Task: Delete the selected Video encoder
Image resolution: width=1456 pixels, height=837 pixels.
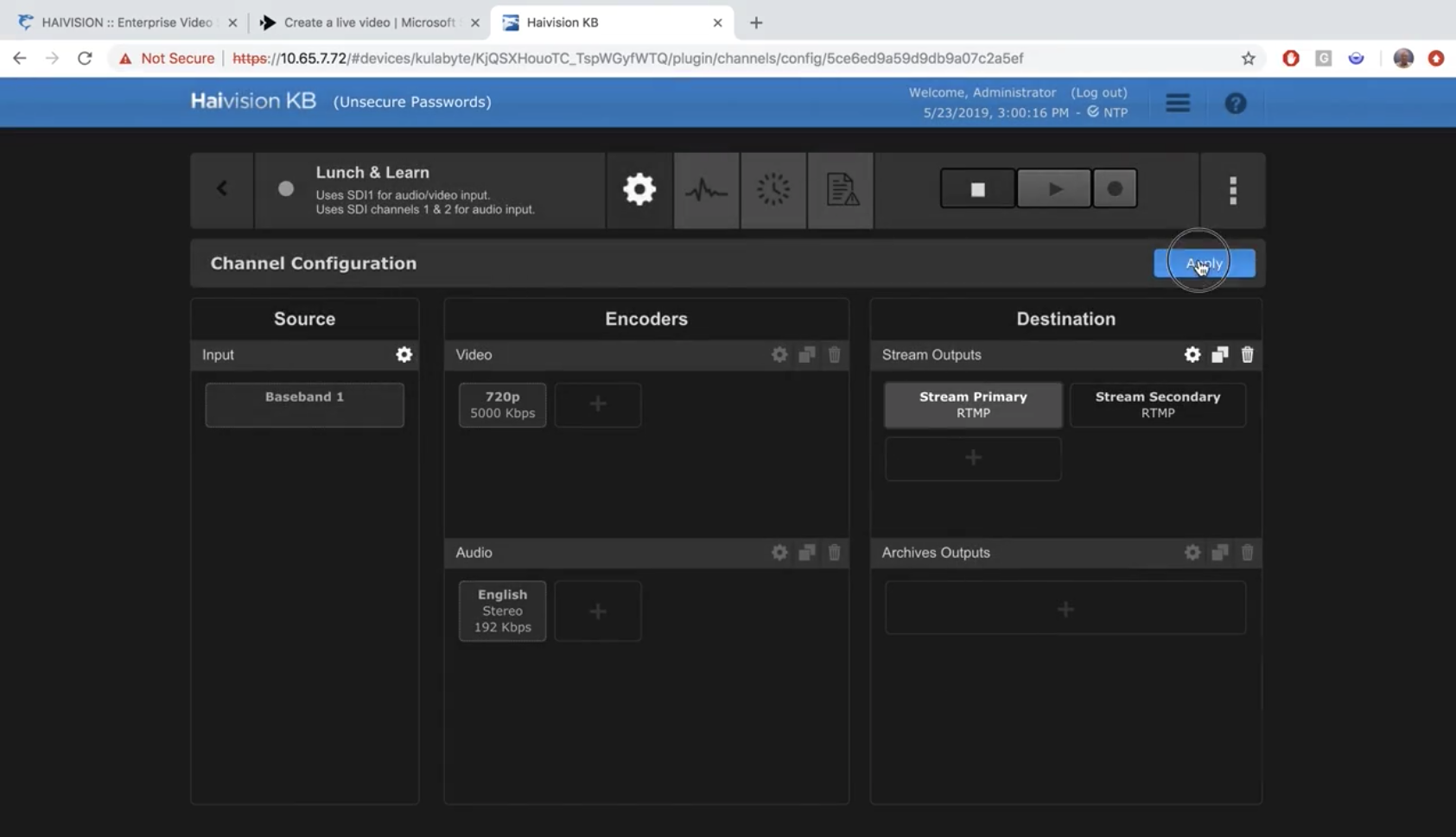Action: 834,355
